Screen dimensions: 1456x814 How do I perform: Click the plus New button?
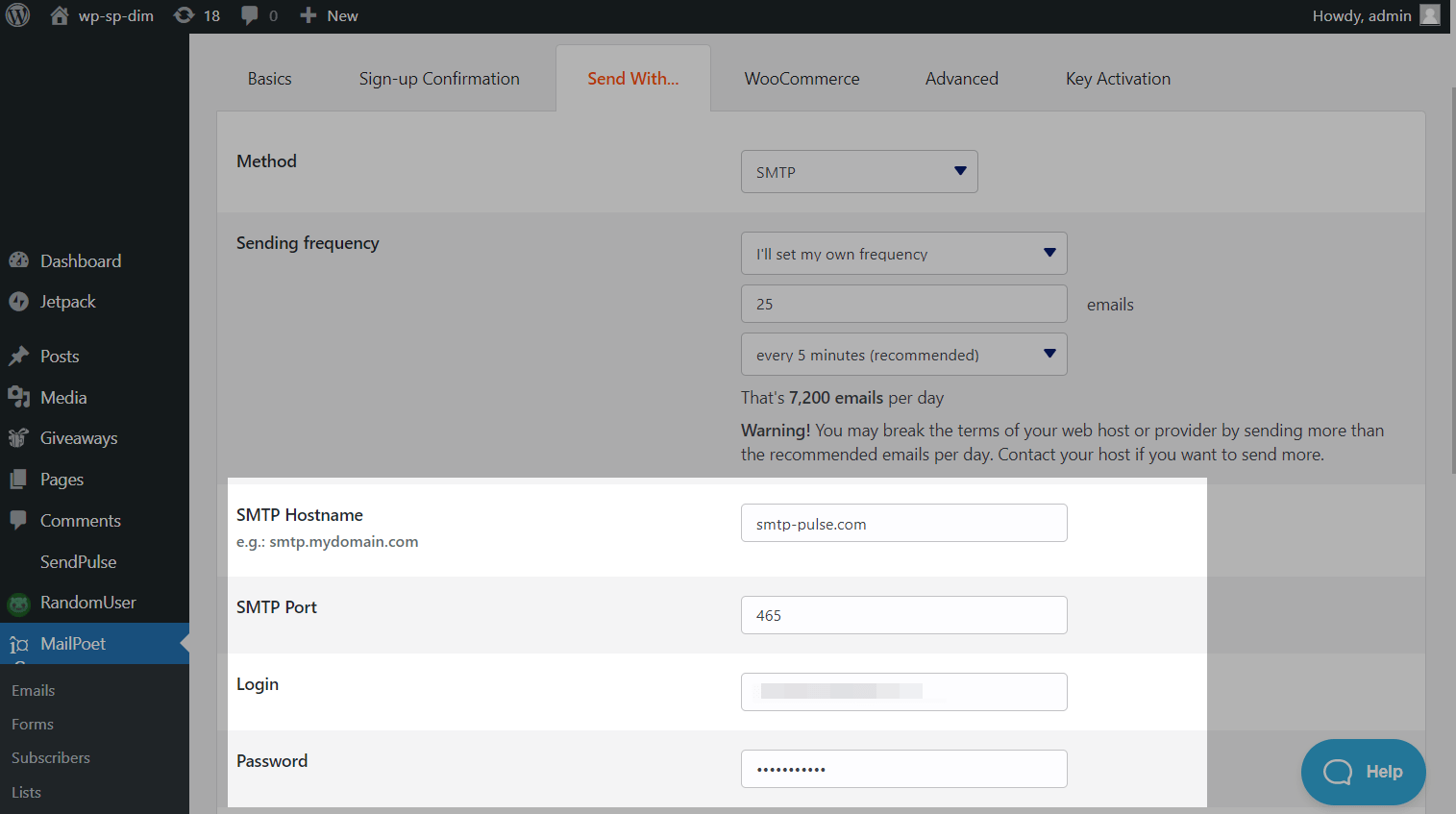pyautogui.click(x=329, y=15)
